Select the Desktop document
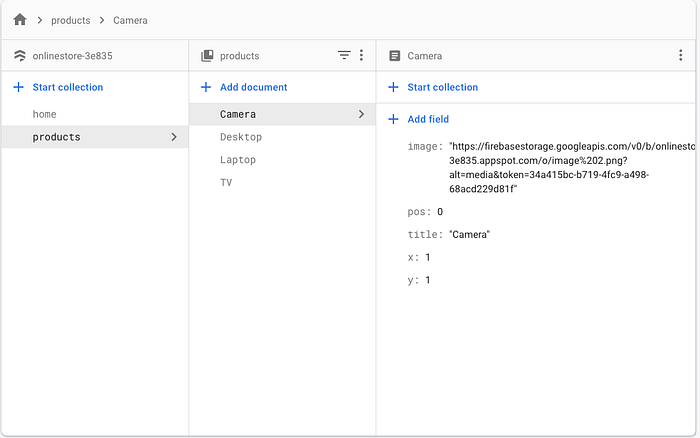This screenshot has width=700, height=438. [241, 137]
